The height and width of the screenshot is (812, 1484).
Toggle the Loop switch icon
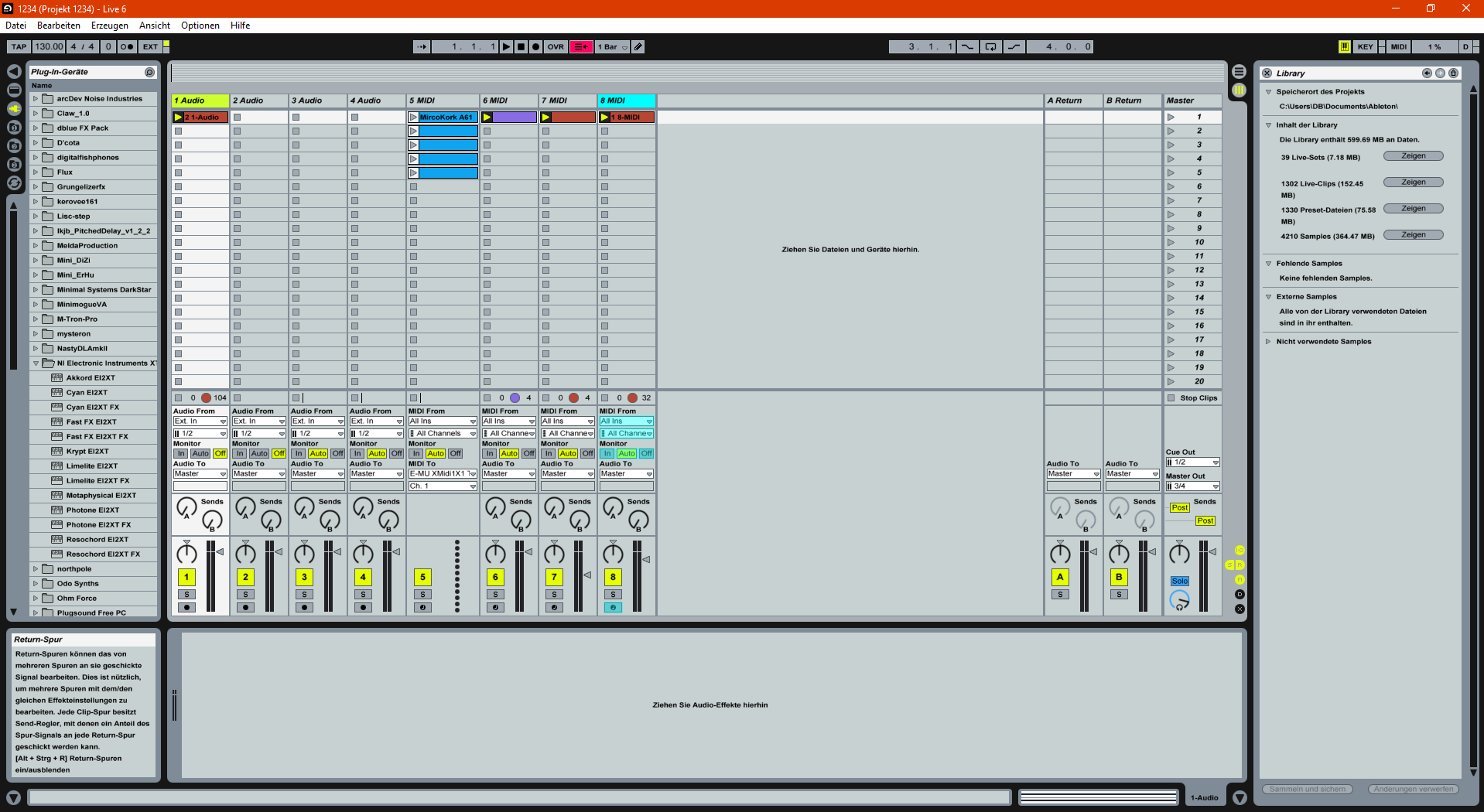[x=991, y=46]
